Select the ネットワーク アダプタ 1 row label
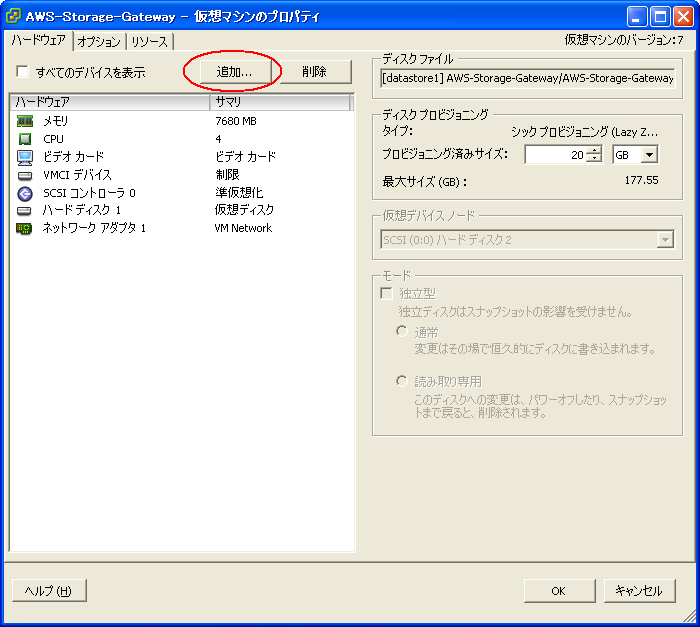This screenshot has height=627, width=700. (x=94, y=228)
